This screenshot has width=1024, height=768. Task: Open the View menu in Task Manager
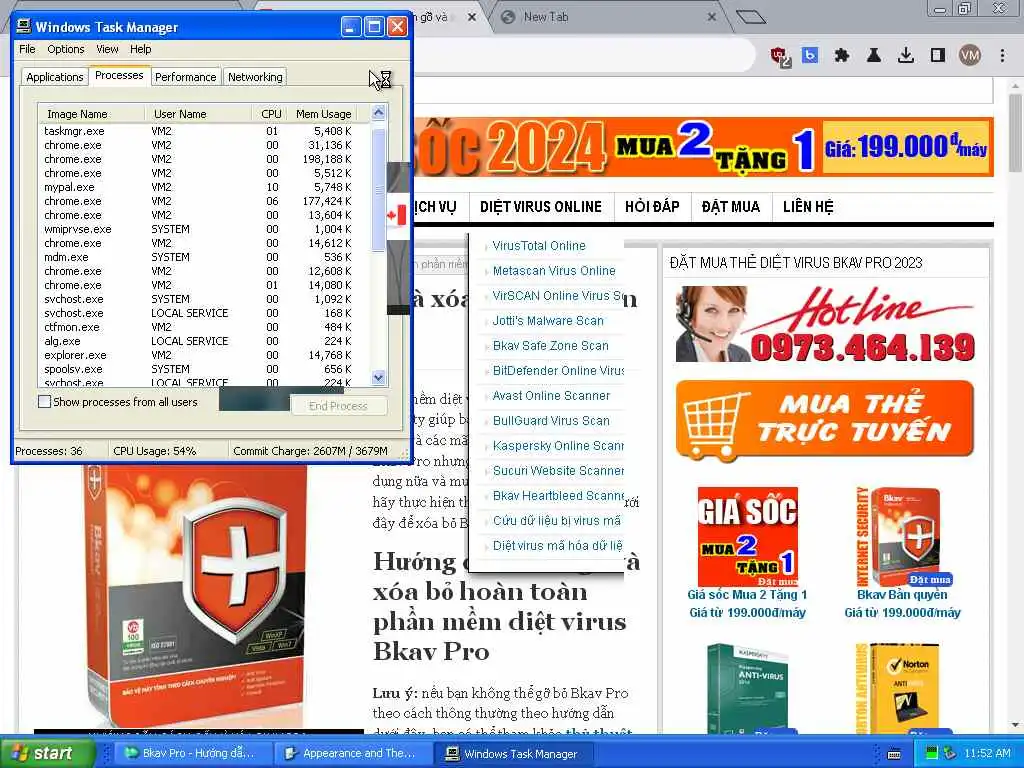107,49
